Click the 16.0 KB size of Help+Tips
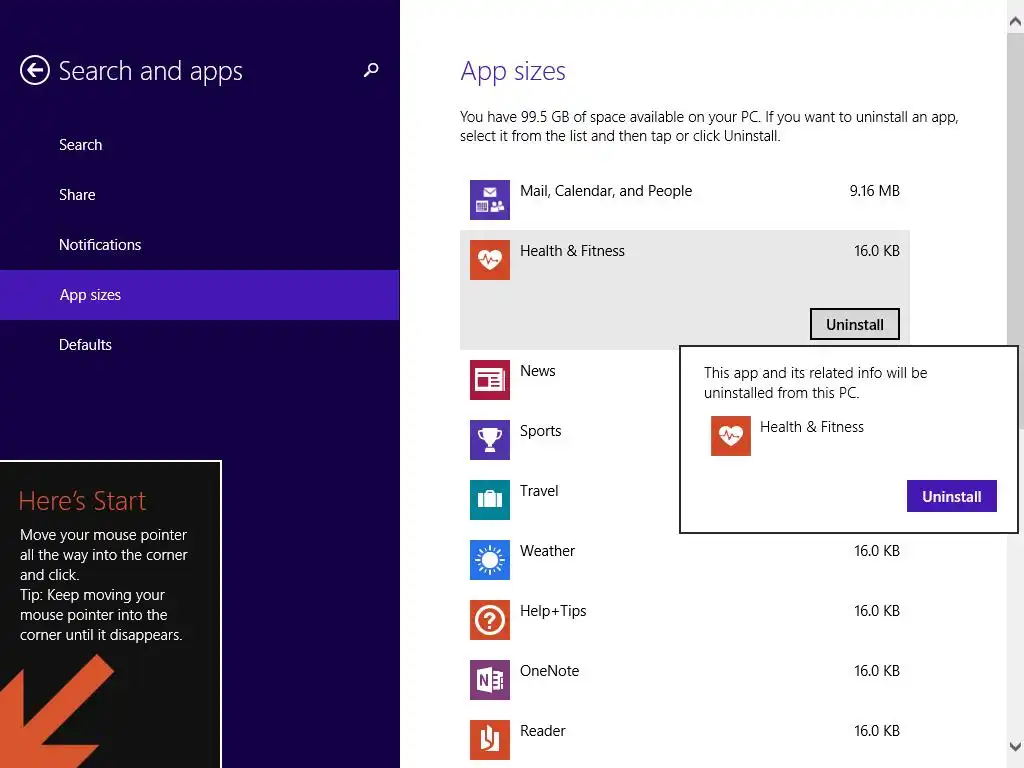 click(877, 611)
